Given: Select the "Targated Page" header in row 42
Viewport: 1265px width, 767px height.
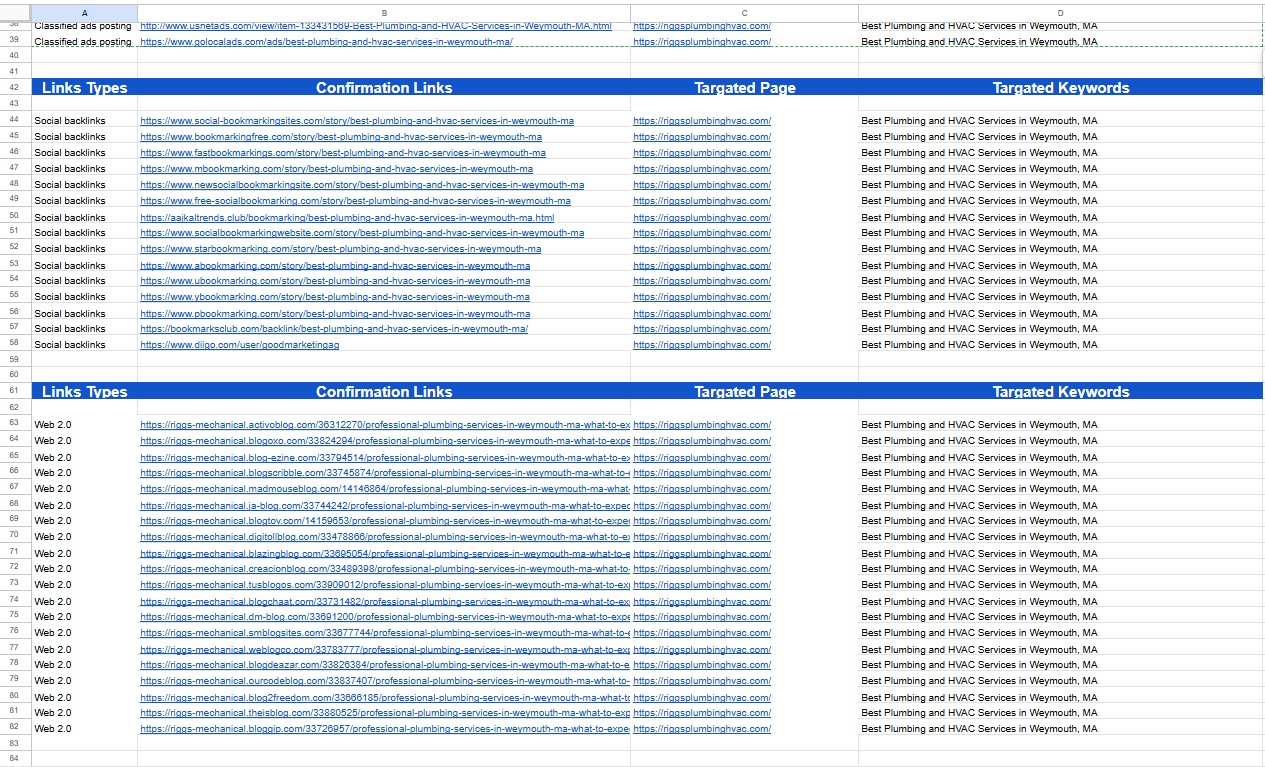Looking at the screenshot, I should (745, 88).
